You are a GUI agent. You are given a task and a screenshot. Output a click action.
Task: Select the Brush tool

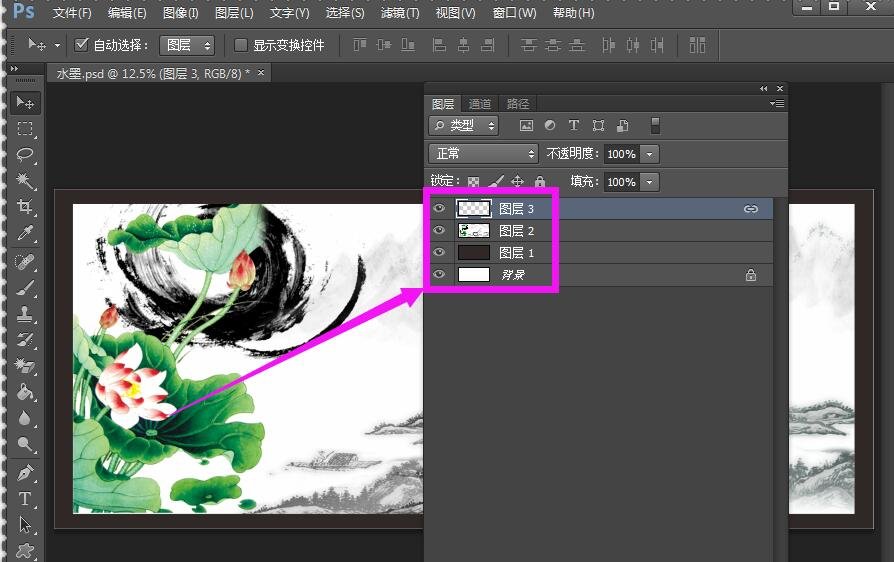pyautogui.click(x=25, y=288)
